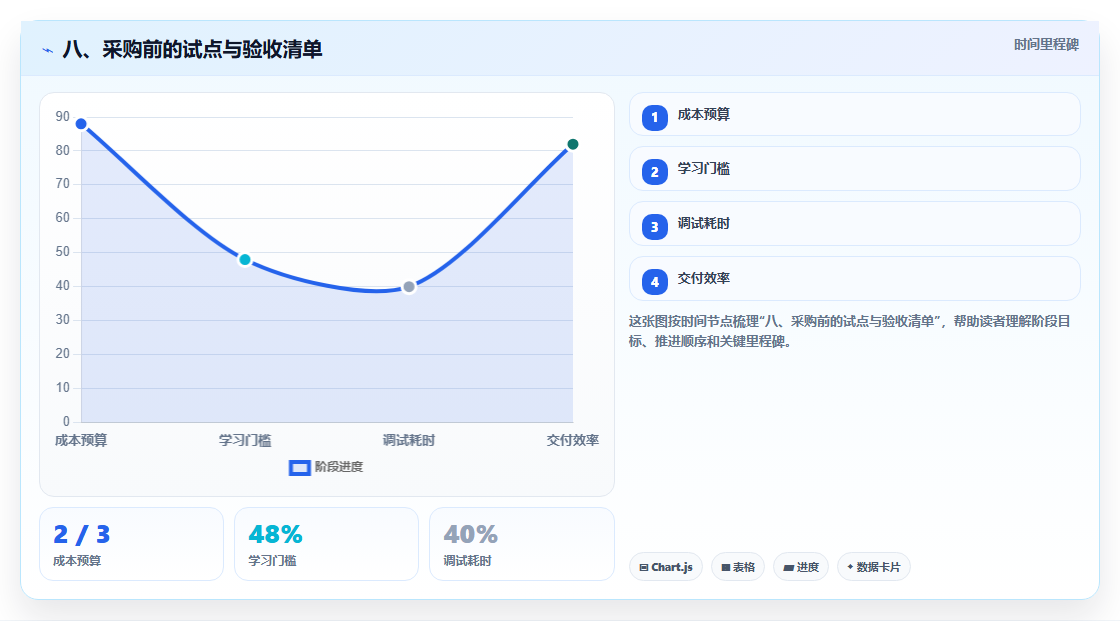
Task: Select the 学习门槛 data point on the chart
Action: coord(245,259)
